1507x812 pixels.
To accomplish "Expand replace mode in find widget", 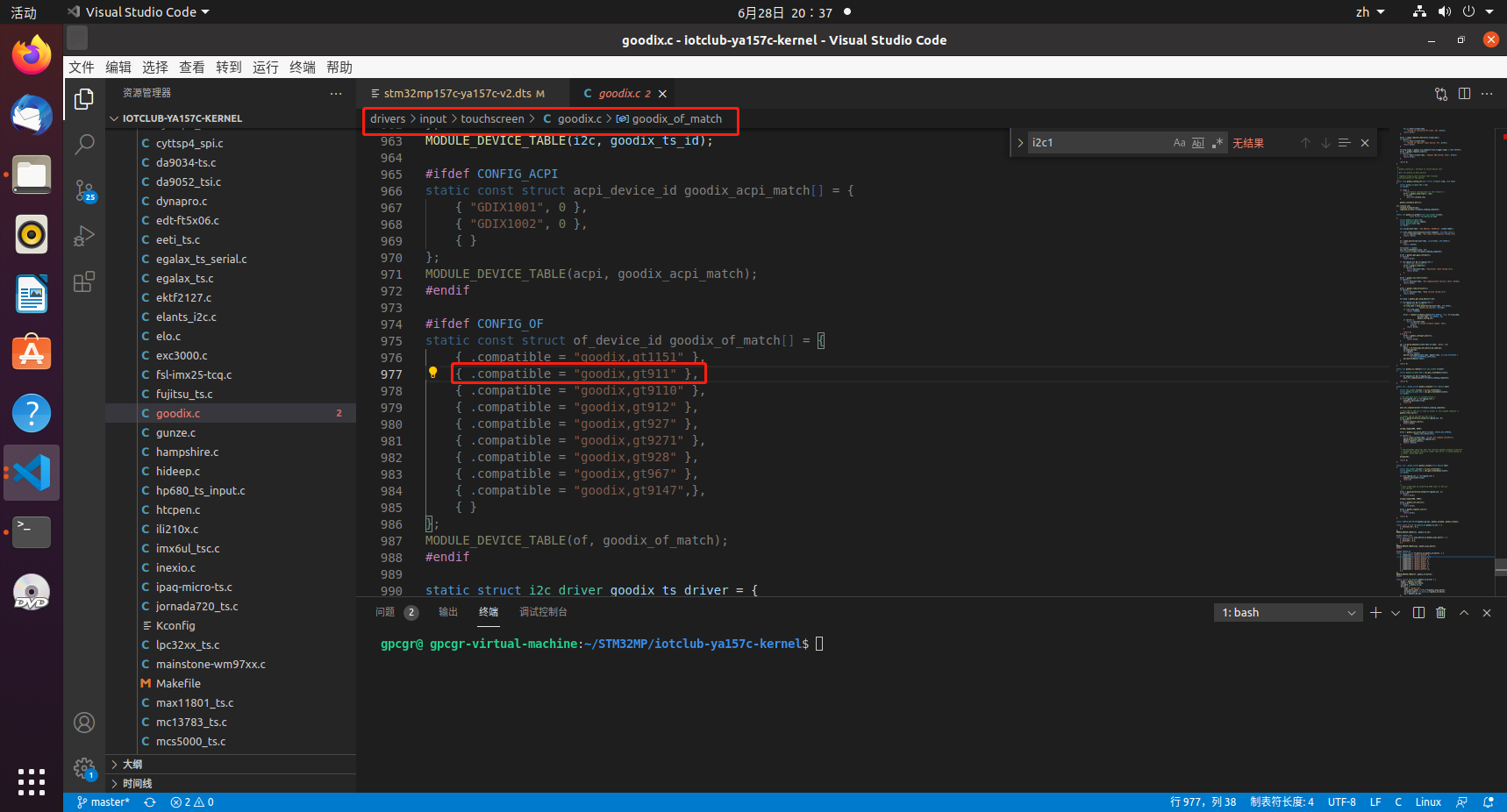I will pos(1020,143).
